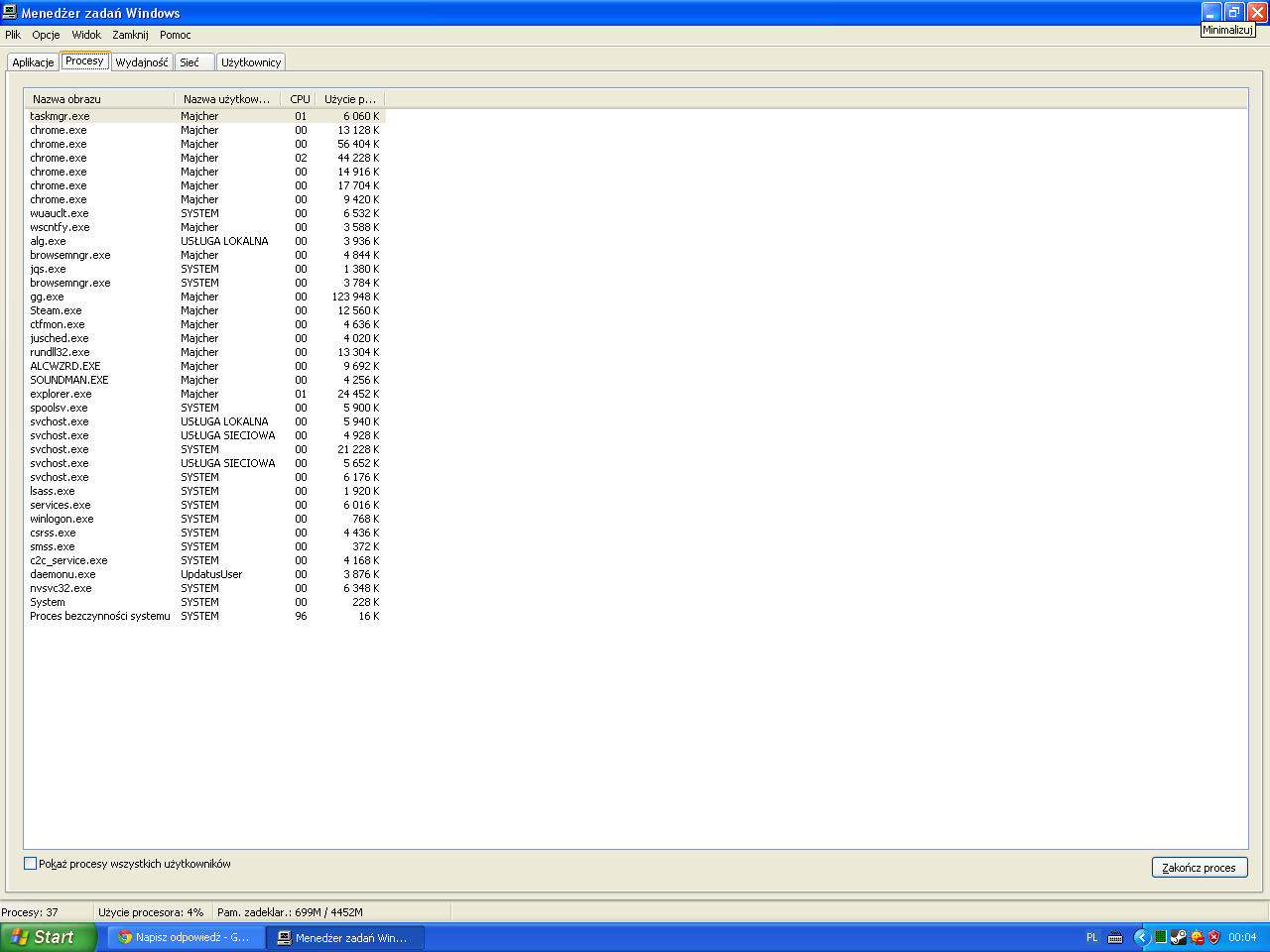
Task: Select the c2c_service.exe process
Action: [x=204, y=560]
